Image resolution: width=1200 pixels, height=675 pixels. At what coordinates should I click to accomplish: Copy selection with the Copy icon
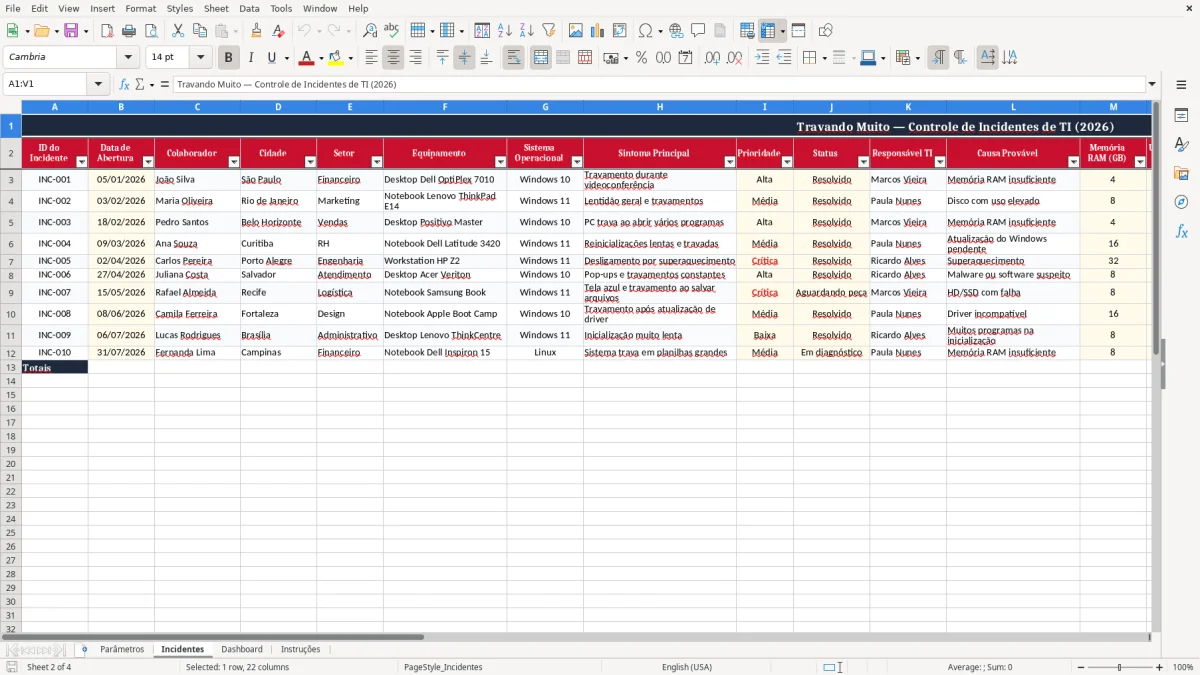(200, 31)
